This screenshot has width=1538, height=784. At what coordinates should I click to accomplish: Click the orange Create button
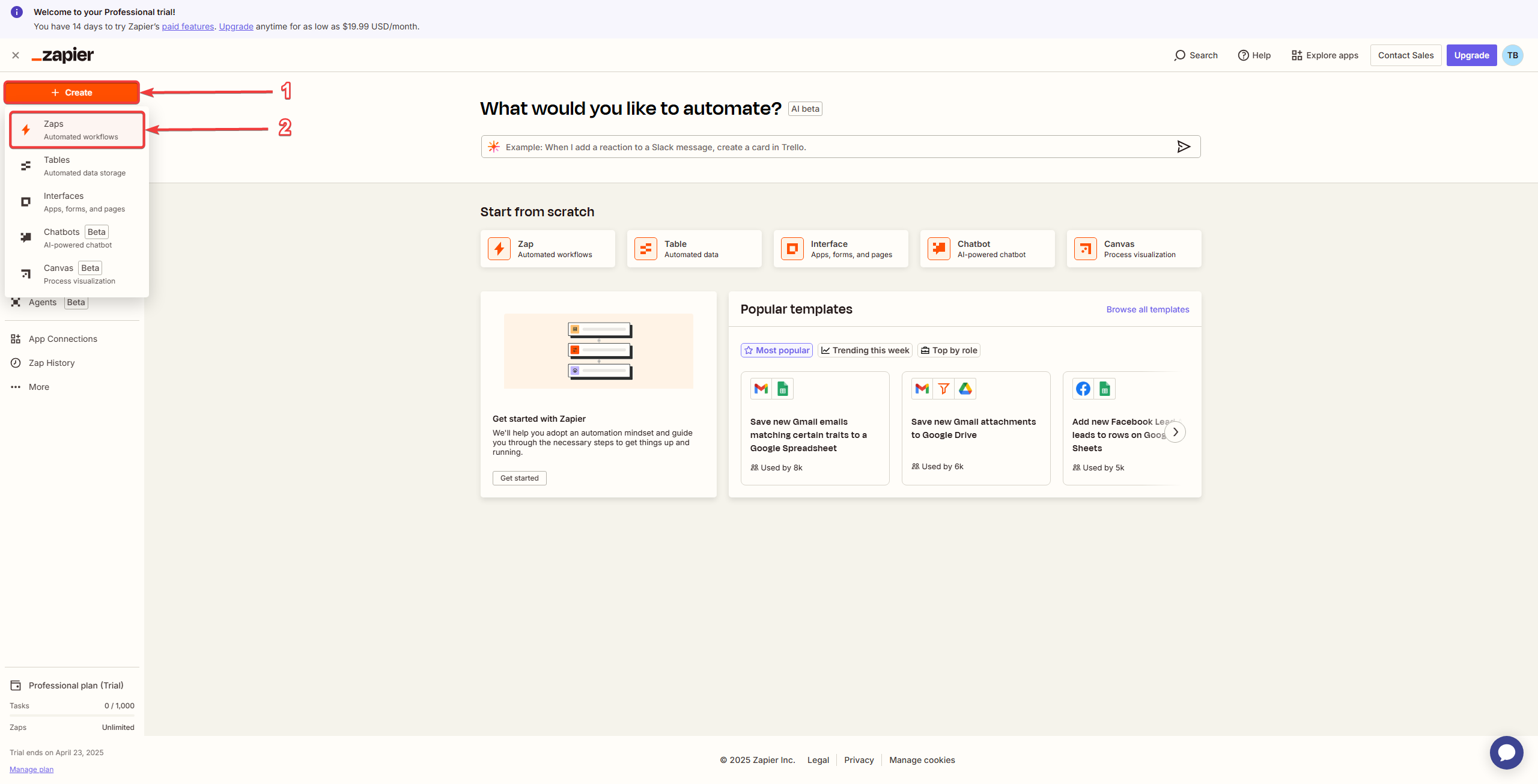click(71, 93)
